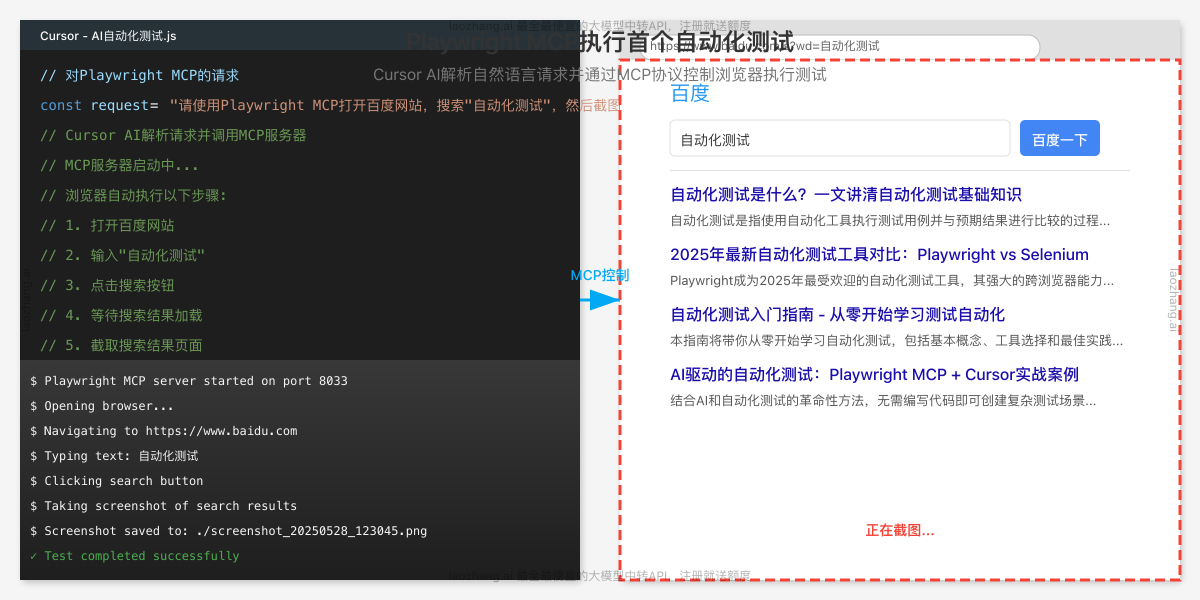This screenshot has height=600, width=1200.
Task: Open the 百度 logo link
Action: point(690,93)
